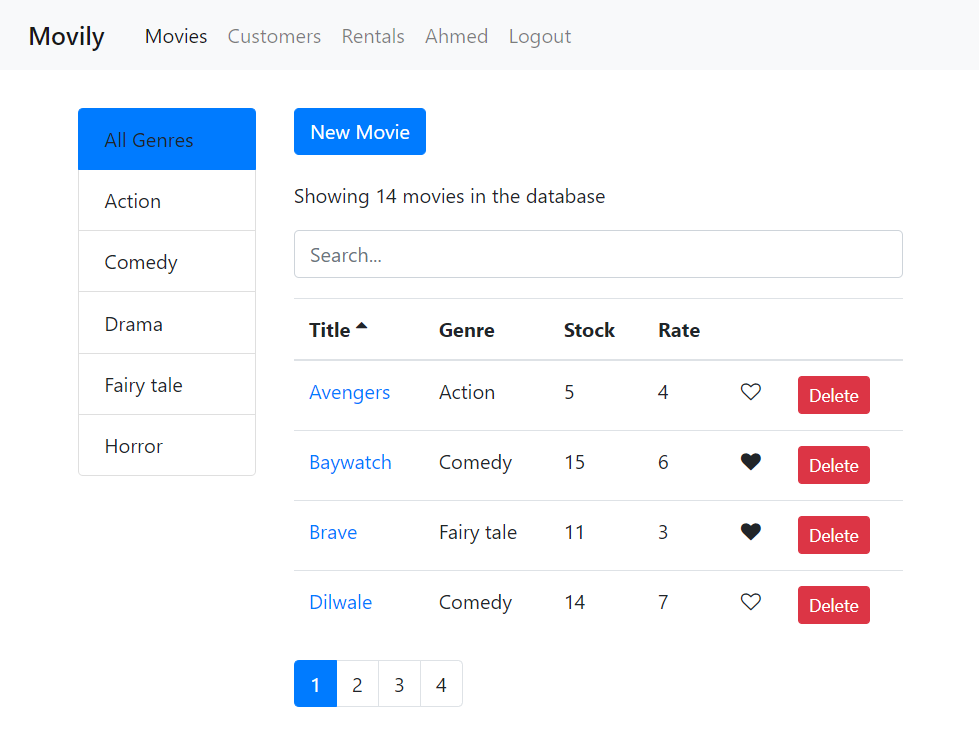Click Dilwale rate value 7
This screenshot has height=732, width=979.
point(663,602)
